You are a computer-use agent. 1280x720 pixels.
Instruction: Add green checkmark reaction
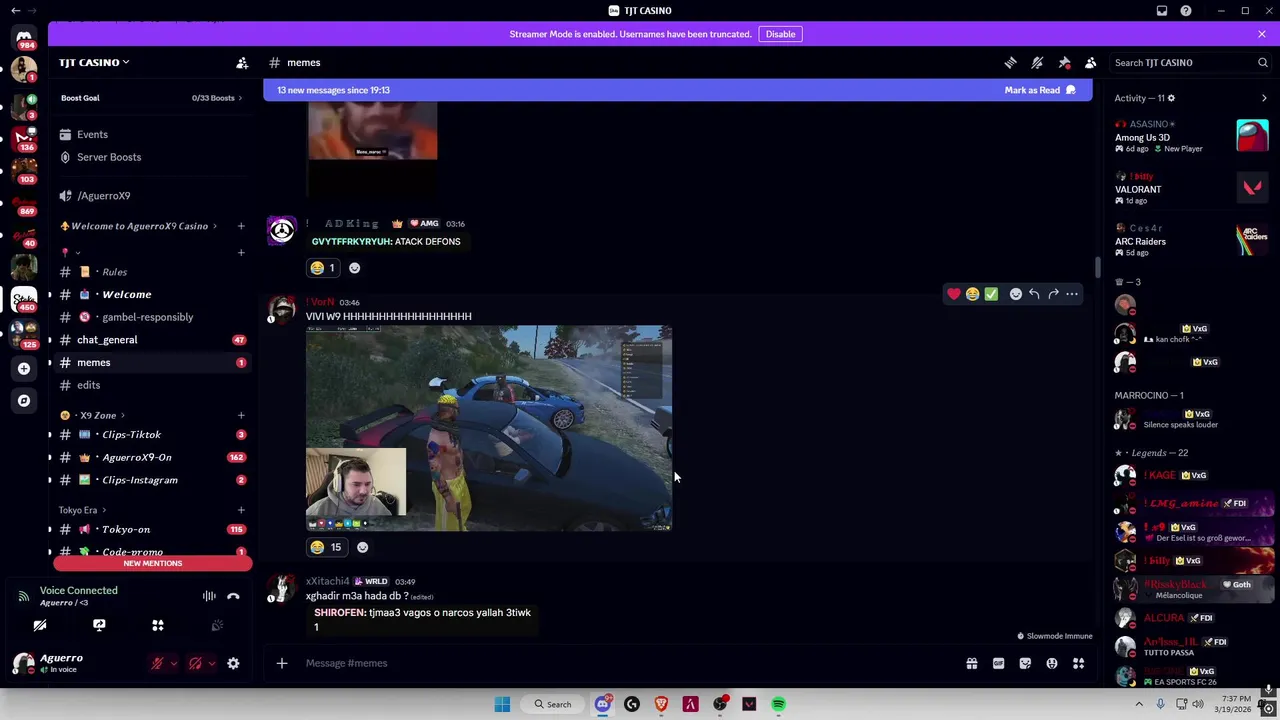(x=991, y=294)
